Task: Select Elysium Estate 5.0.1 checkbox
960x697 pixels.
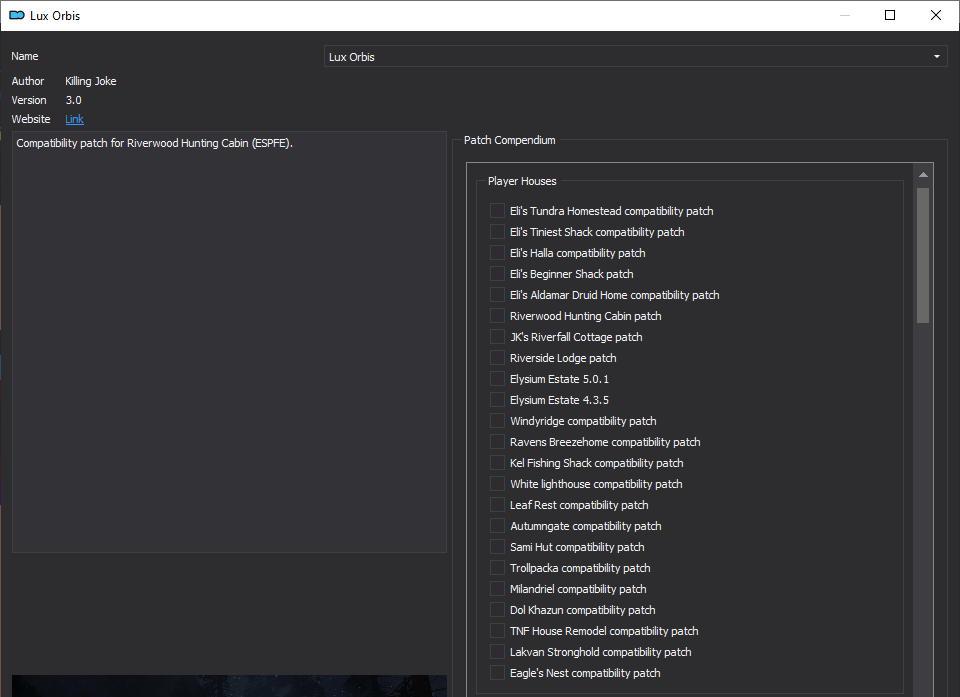Action: point(497,379)
